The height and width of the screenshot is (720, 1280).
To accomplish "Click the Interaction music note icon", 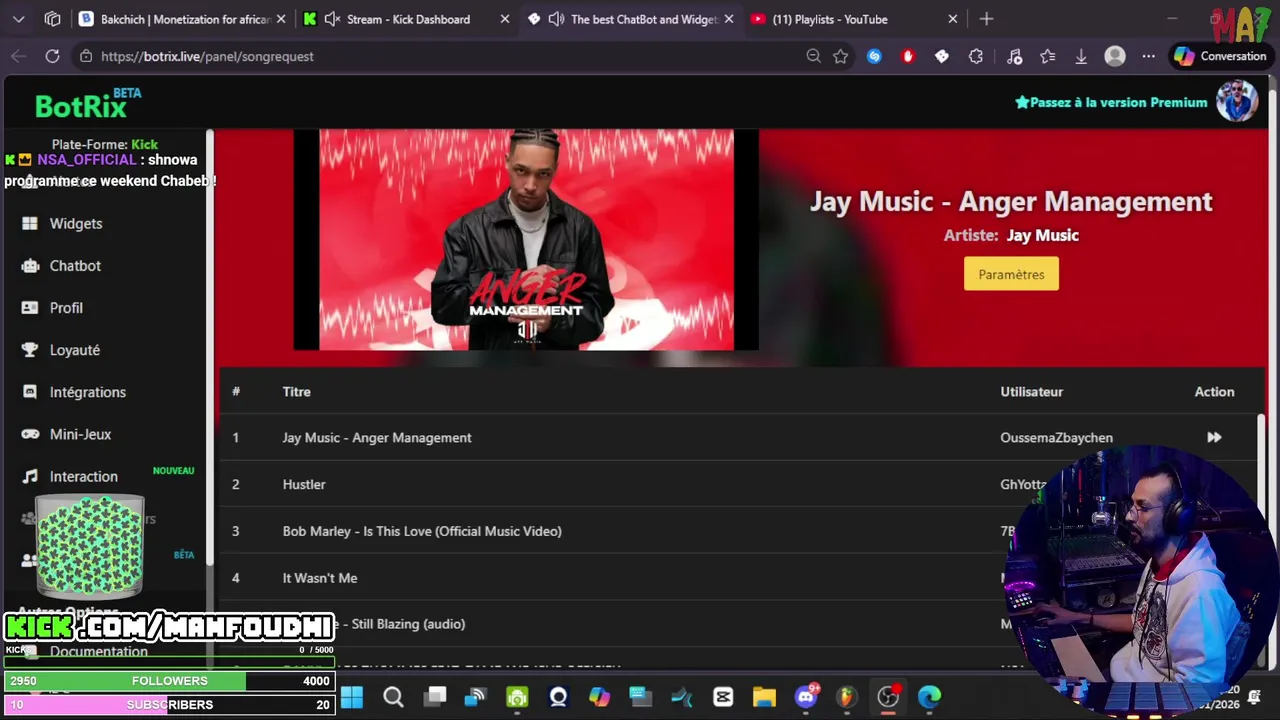I will (30, 476).
